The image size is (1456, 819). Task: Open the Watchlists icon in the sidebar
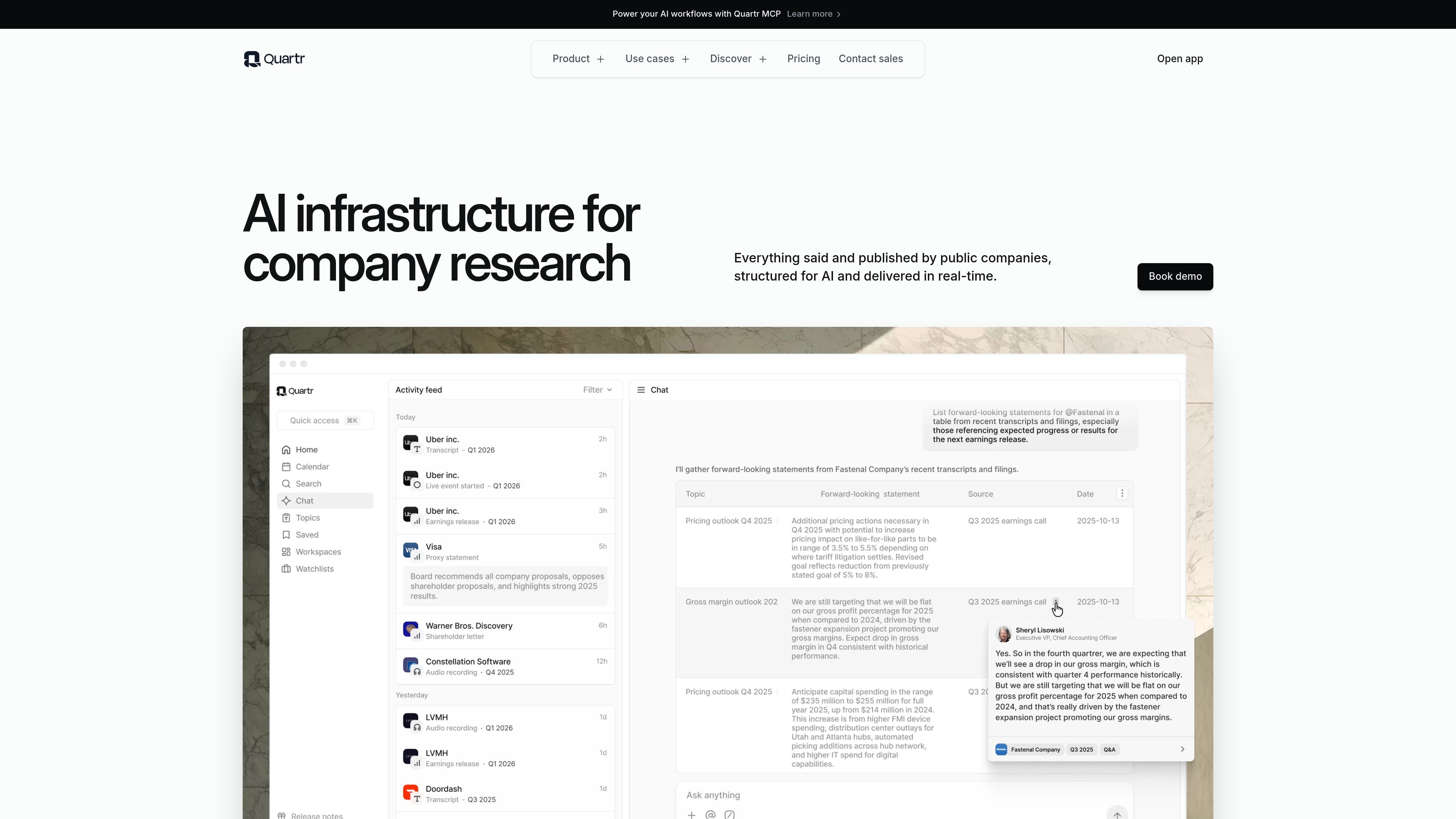[286, 569]
